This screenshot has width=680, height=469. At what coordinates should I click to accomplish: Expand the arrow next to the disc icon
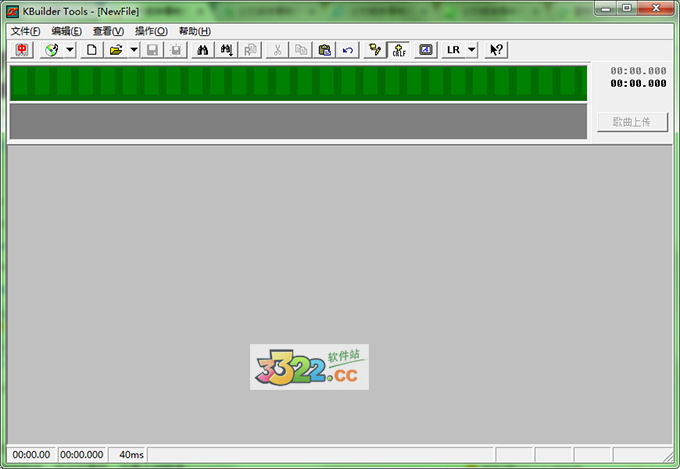[x=70, y=50]
